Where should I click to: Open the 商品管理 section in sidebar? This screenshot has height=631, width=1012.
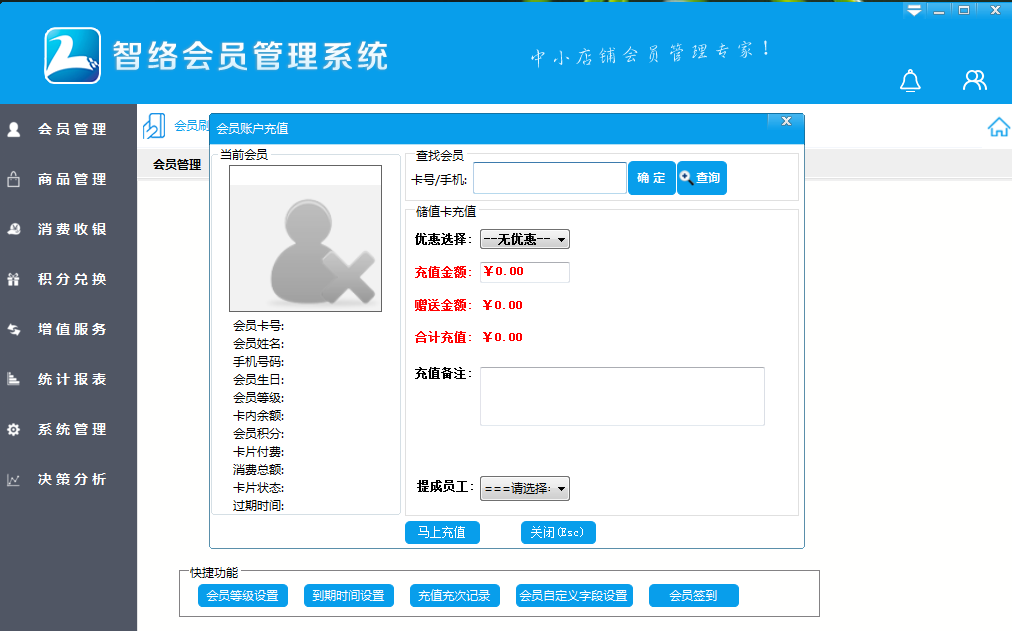pyautogui.click(x=68, y=179)
